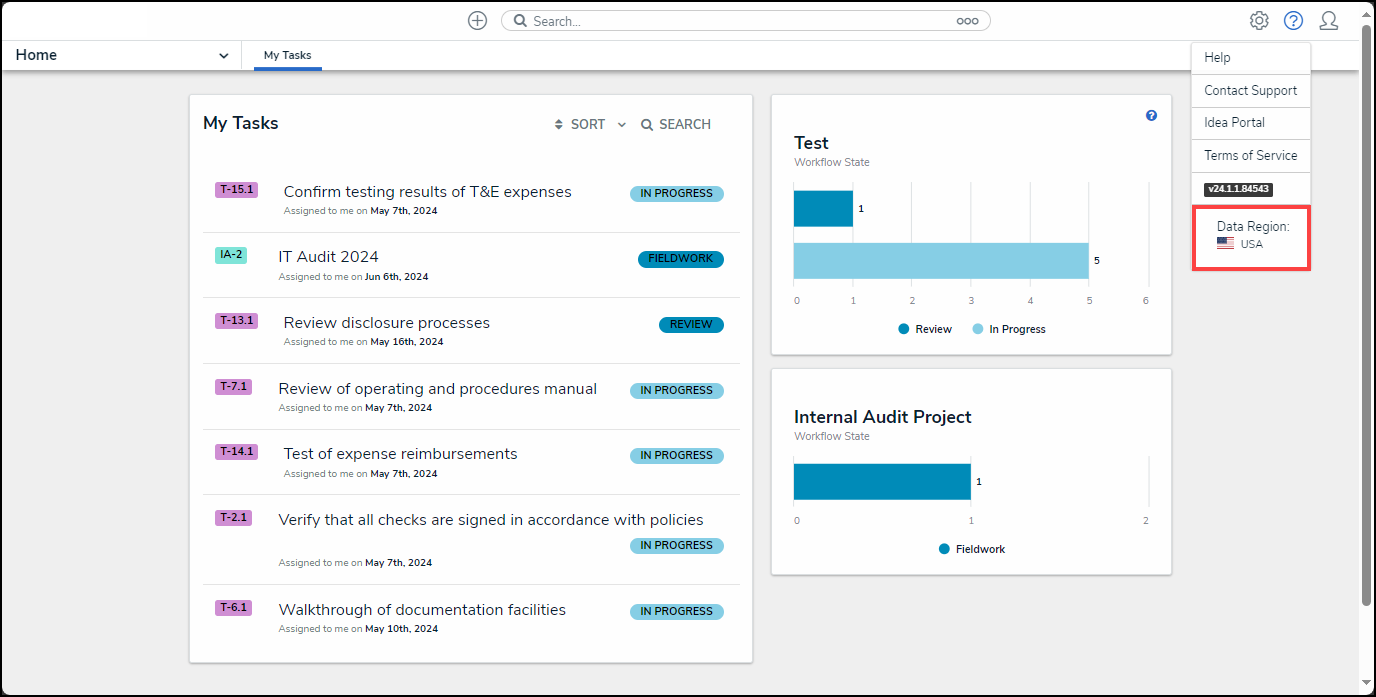Click the search bar magnifier icon
This screenshot has width=1376, height=697.
click(520, 21)
